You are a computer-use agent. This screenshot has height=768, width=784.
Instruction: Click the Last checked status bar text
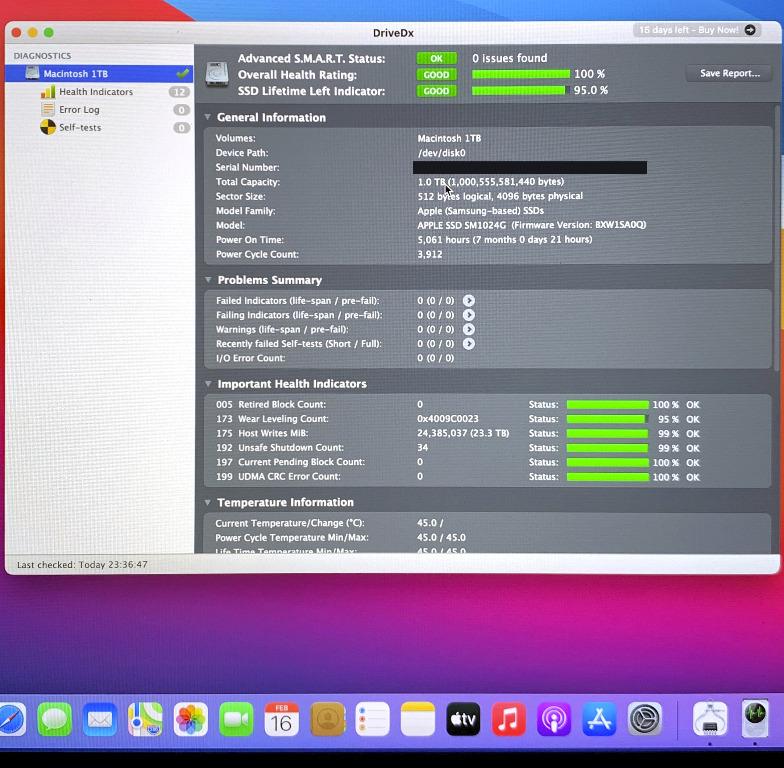point(82,564)
